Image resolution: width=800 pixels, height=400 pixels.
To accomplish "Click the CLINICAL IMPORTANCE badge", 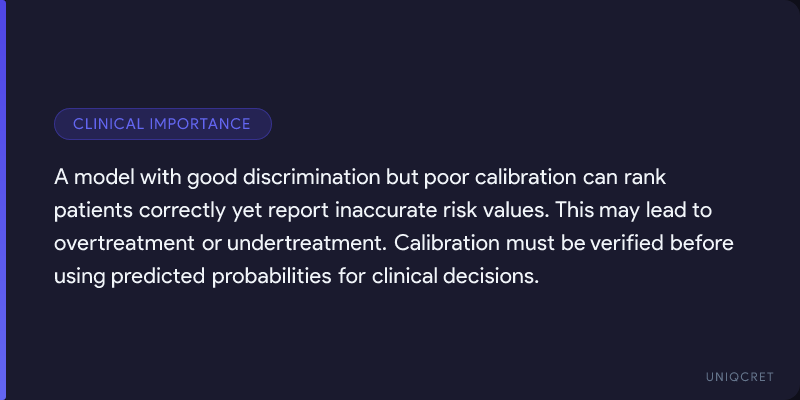I will click(162, 124).
